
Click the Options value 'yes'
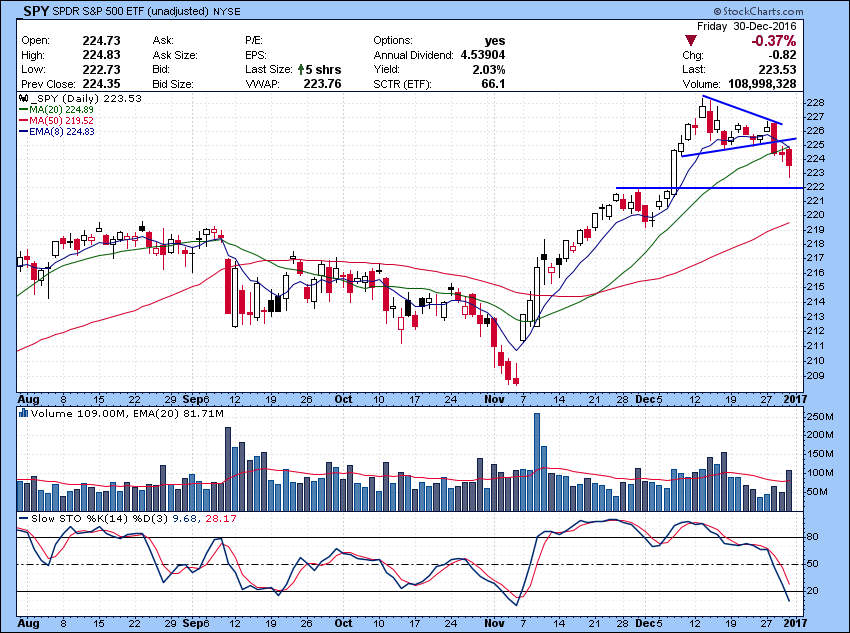[x=495, y=41]
